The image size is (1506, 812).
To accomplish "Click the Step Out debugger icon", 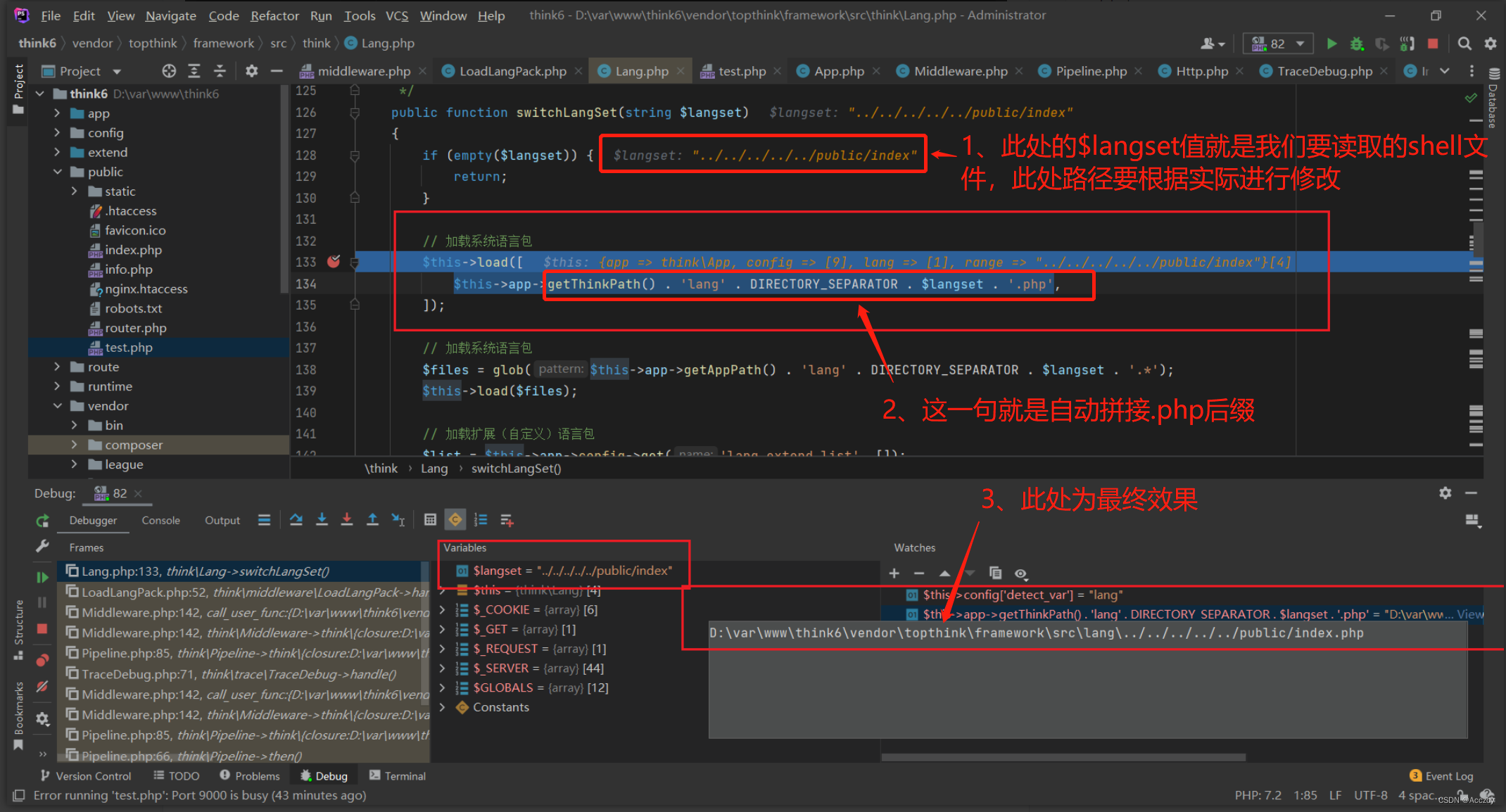I will click(372, 520).
